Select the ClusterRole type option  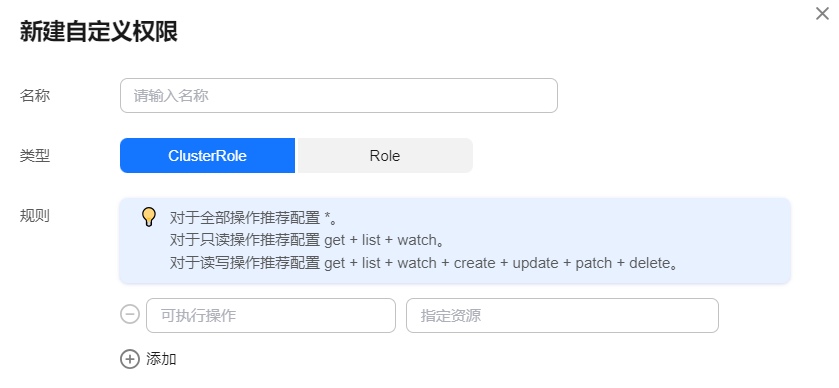pyautogui.click(x=207, y=156)
